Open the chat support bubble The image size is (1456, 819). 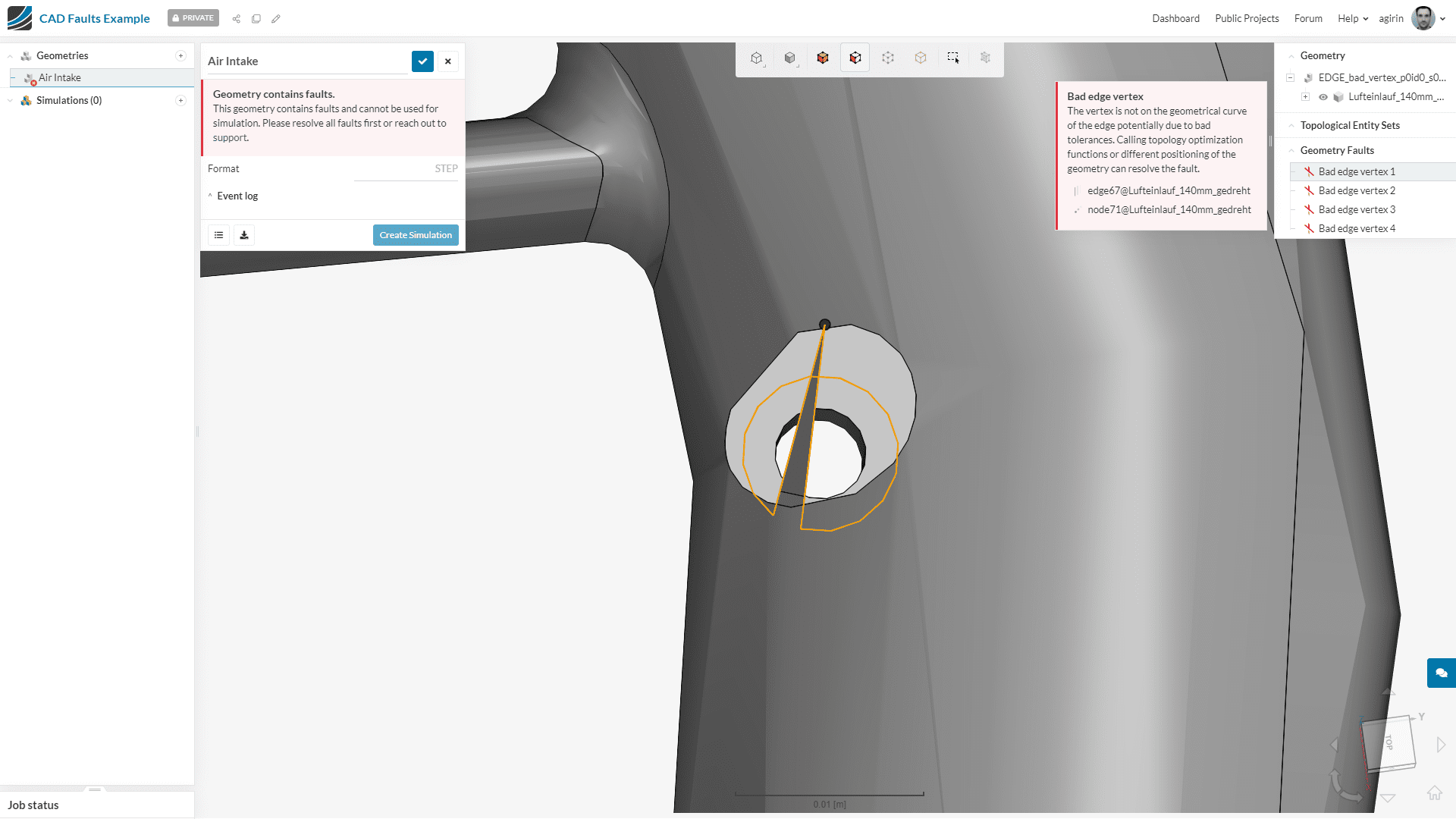(x=1441, y=673)
